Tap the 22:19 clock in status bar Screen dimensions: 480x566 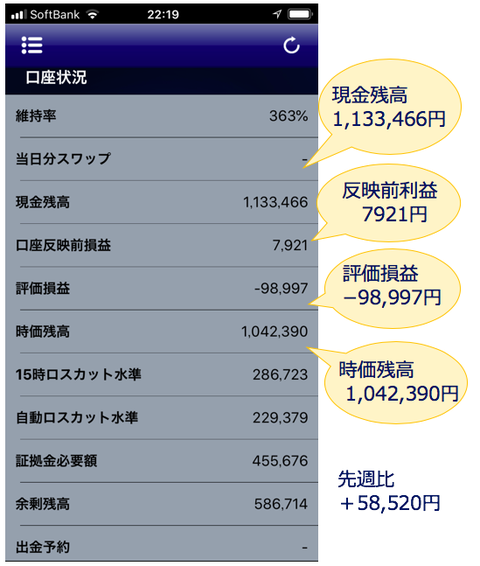coord(163,14)
